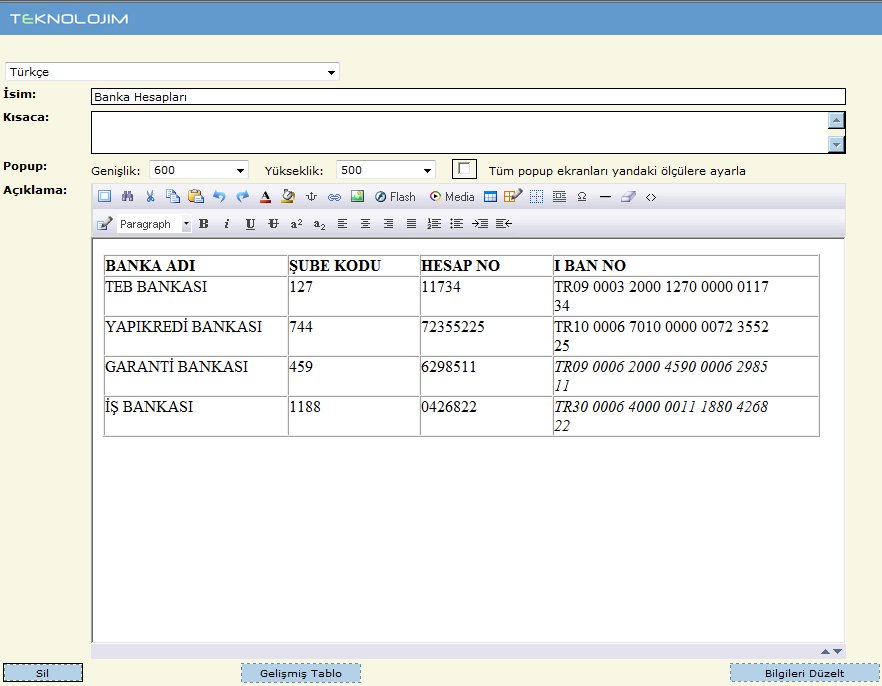Toggle underline formatting
The height and width of the screenshot is (686, 882).
click(250, 224)
